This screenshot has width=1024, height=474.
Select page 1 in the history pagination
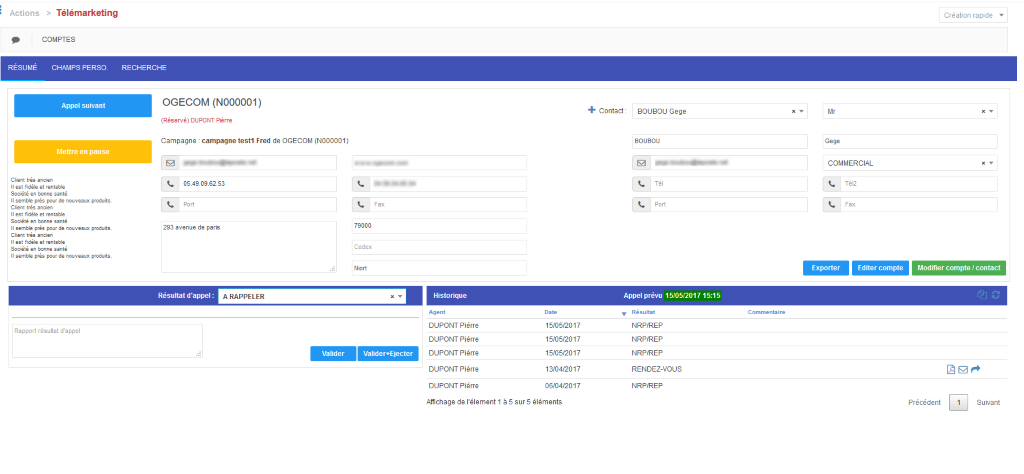tap(958, 403)
